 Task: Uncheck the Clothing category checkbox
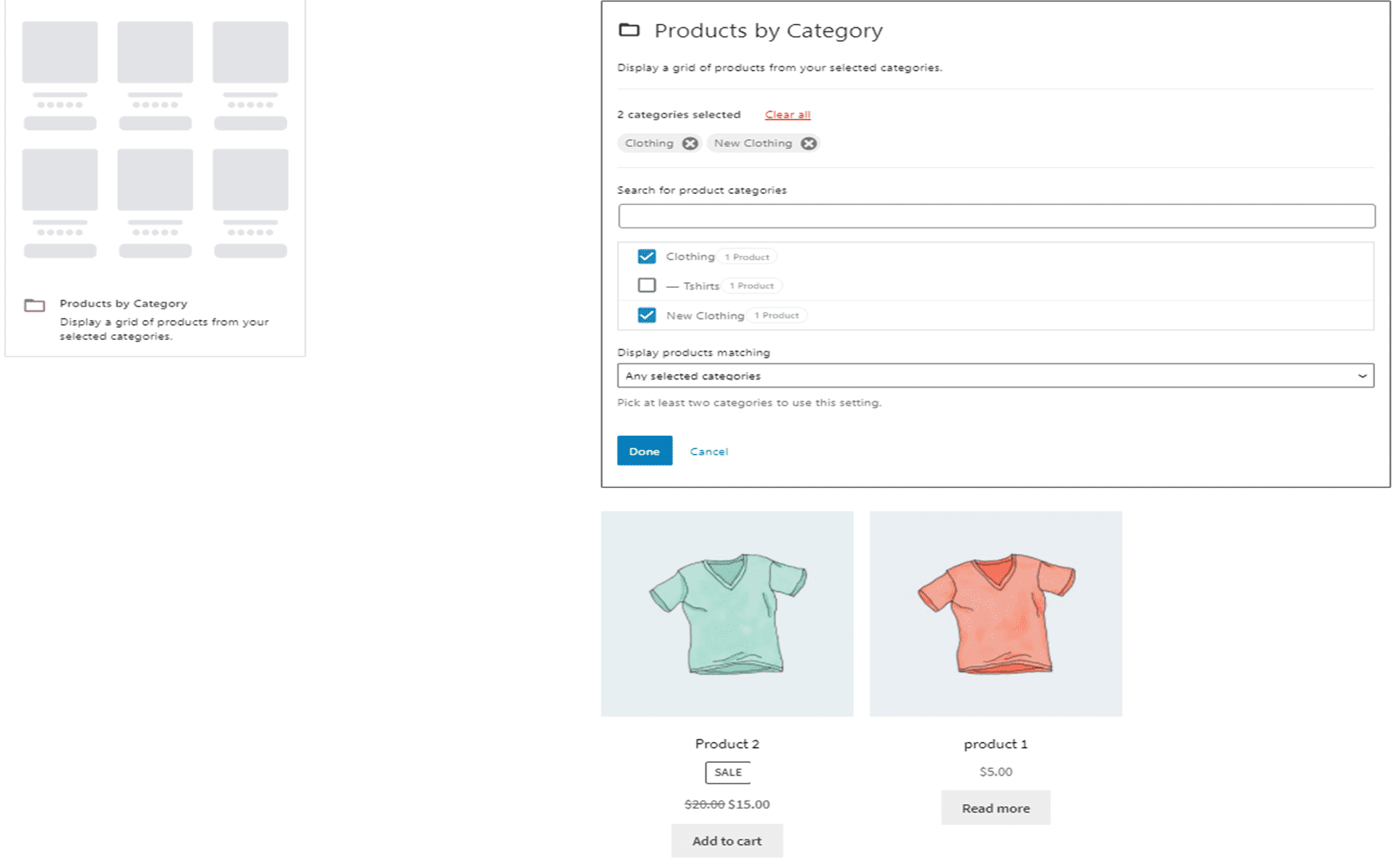(646, 256)
